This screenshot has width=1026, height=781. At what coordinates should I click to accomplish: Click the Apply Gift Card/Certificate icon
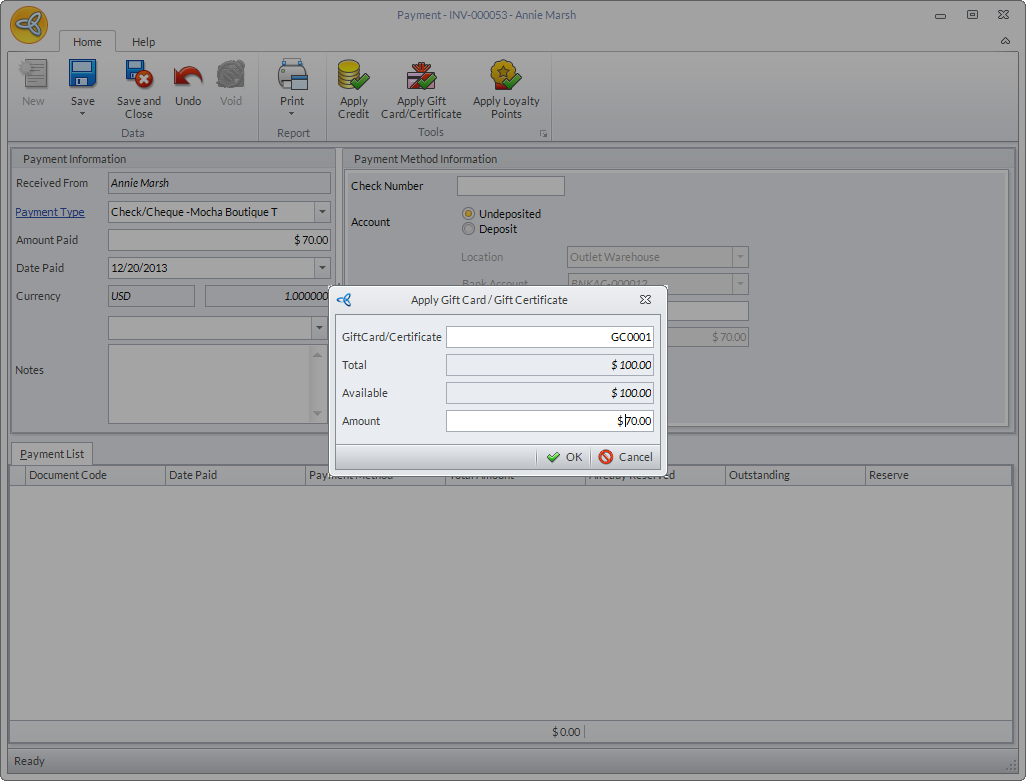point(421,75)
